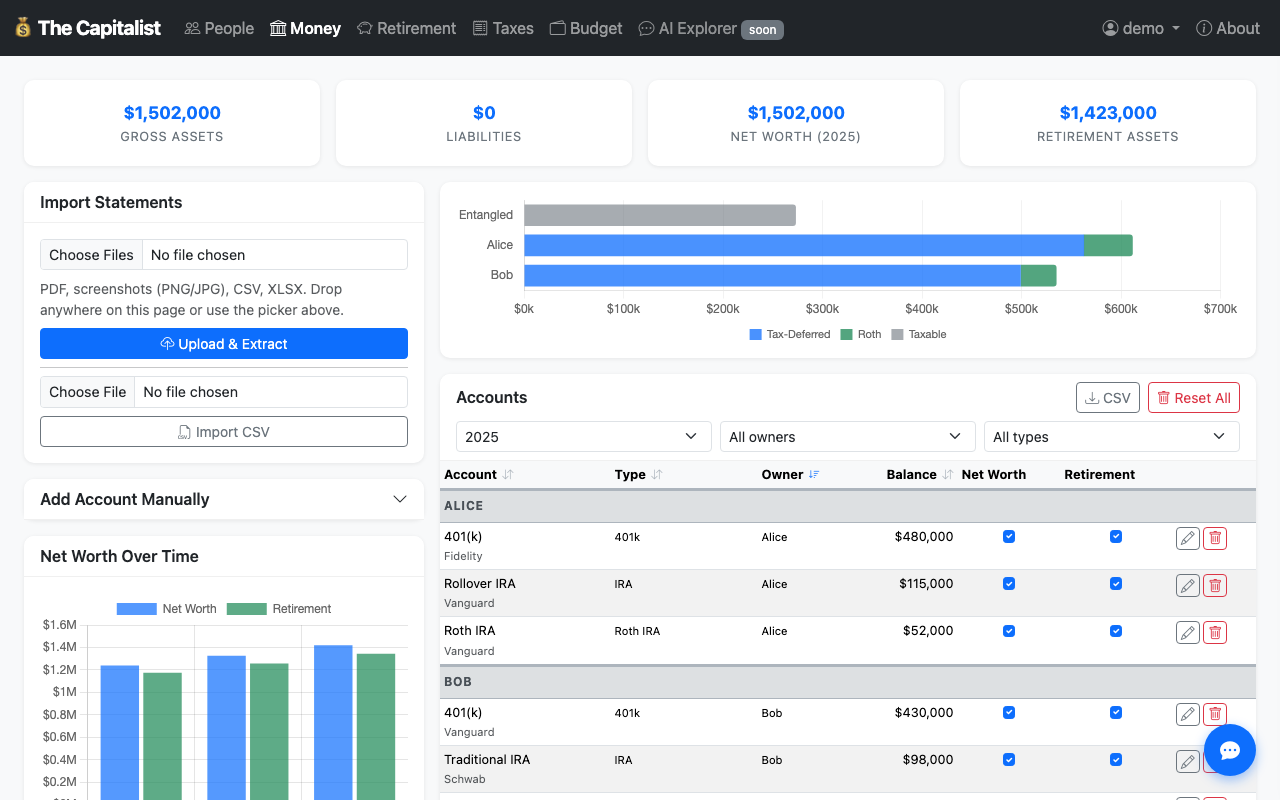Uncheck Net Worth for Alice's 401(k)
Screen dimensions: 1280x800
click(x=1009, y=537)
